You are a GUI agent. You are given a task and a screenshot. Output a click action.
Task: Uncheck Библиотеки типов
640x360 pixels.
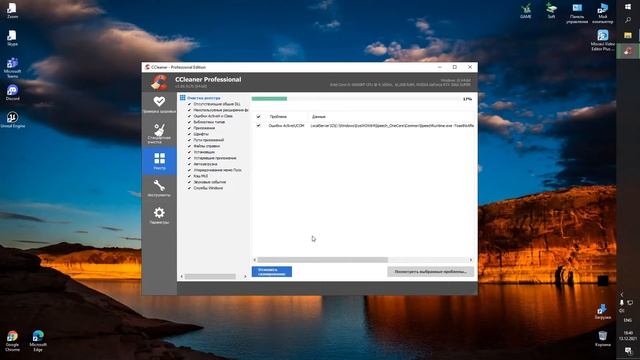coord(189,122)
